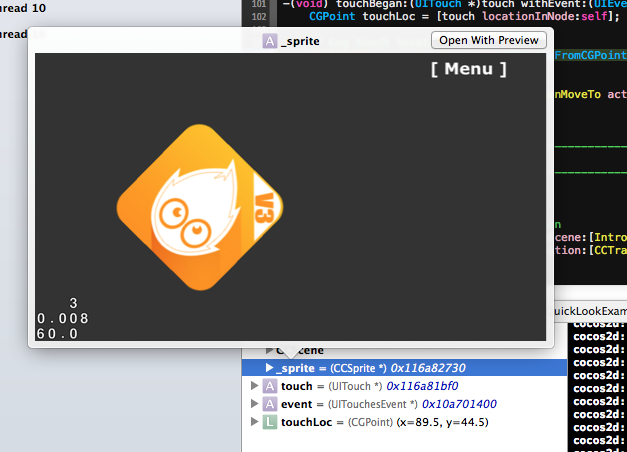Click the Cocos2d V3 logo in preview
The height and width of the screenshot is (452, 627).
[x=200, y=207]
